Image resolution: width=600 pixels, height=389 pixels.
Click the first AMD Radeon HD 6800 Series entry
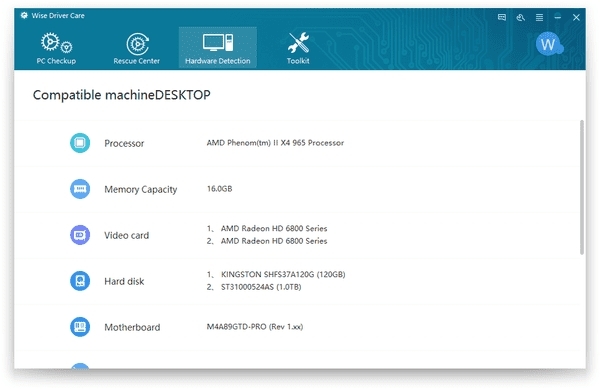pyautogui.click(x=274, y=228)
